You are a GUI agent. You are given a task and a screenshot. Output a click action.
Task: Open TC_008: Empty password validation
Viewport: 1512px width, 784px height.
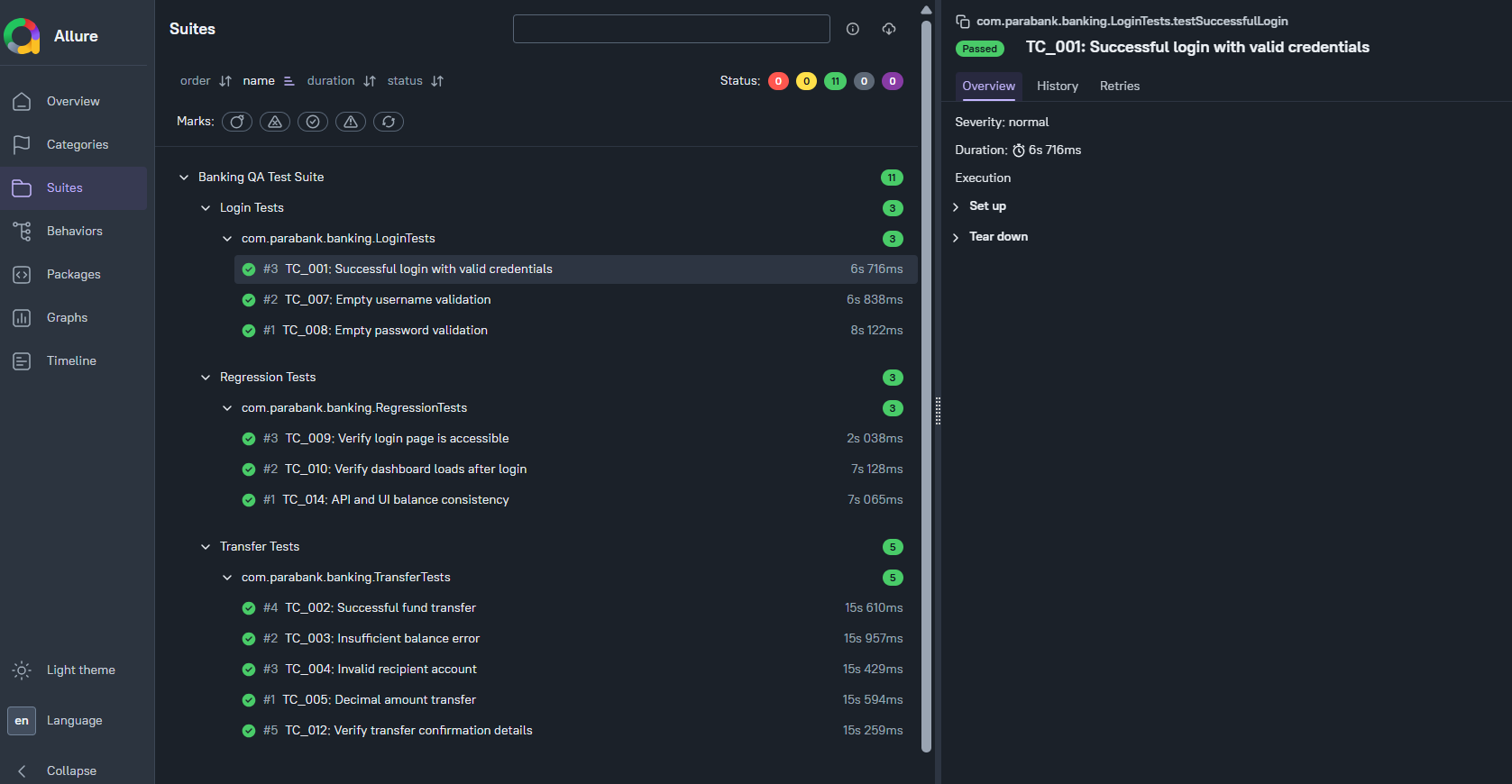[576, 331]
